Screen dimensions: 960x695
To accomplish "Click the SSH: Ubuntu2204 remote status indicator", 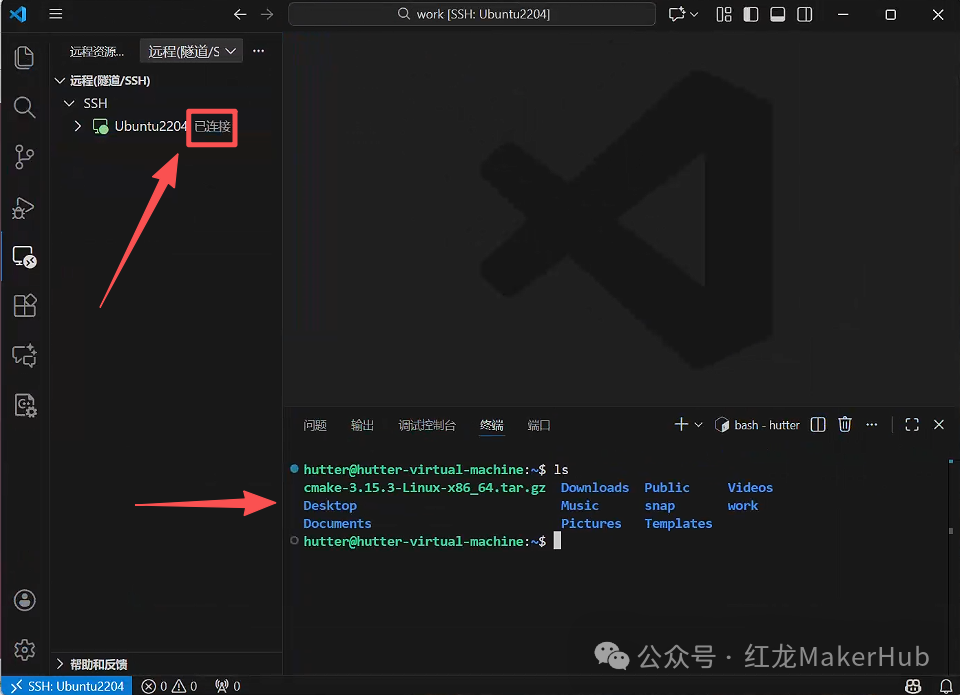I will click(67, 686).
